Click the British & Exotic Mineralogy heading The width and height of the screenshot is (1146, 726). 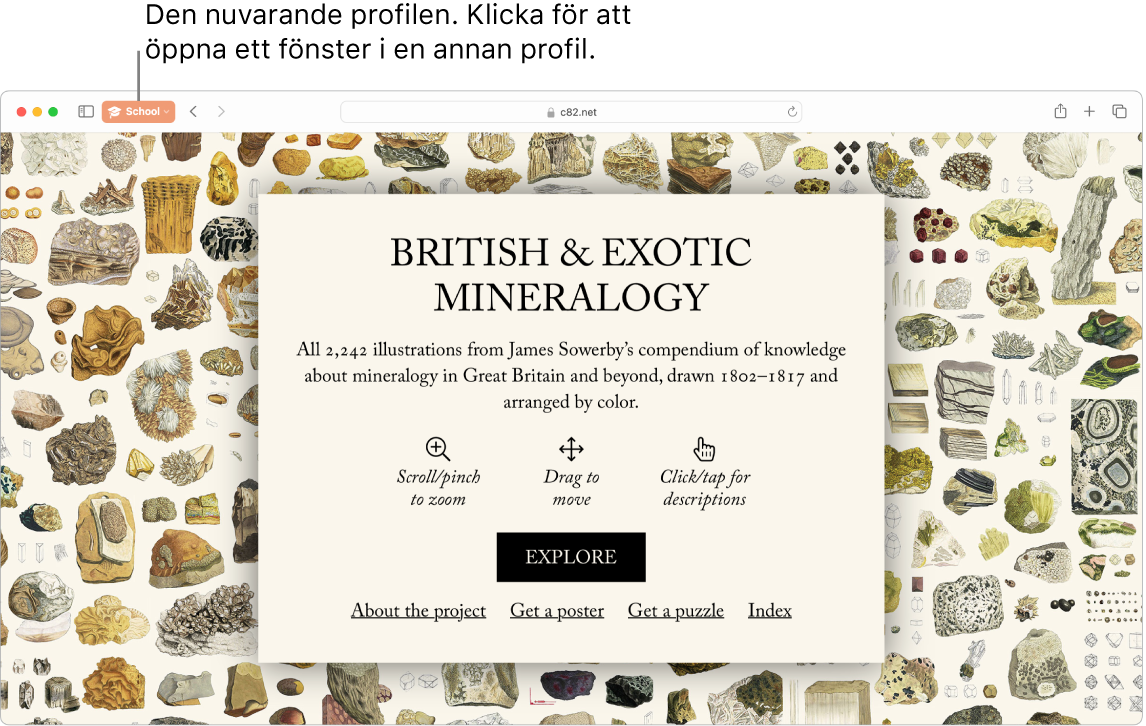[571, 275]
